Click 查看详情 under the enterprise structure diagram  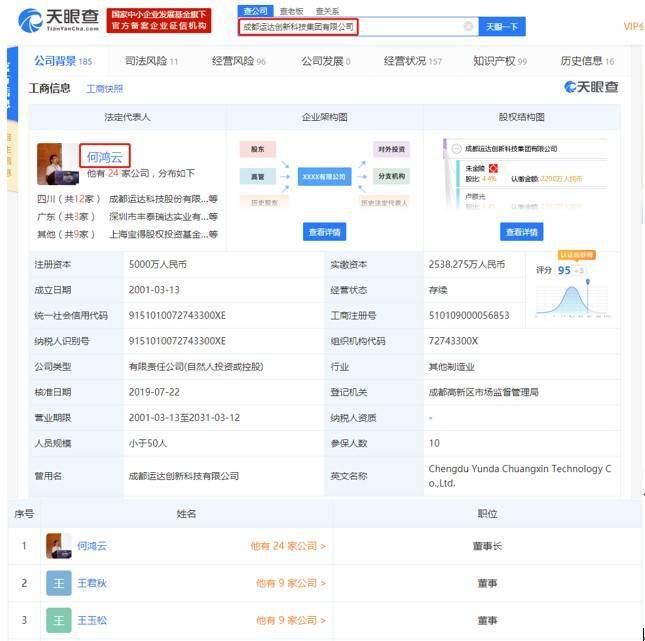pyautogui.click(x=324, y=232)
